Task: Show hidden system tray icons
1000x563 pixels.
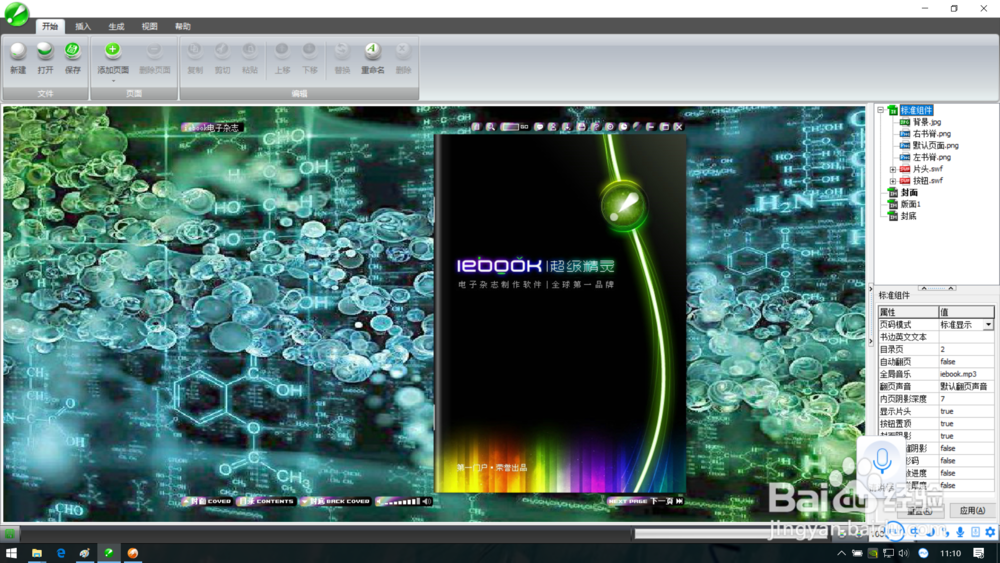Action: (841, 553)
